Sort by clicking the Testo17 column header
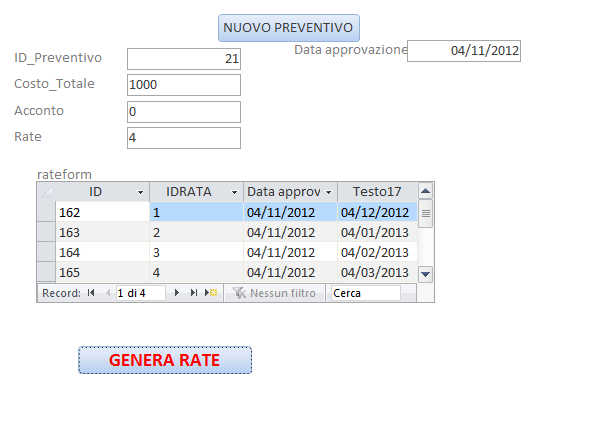Image resolution: width=602 pixels, height=424 pixels. [376, 191]
